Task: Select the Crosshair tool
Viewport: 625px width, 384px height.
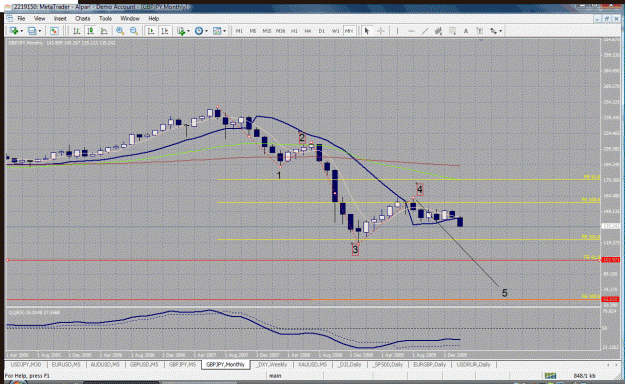Action: 381,31
